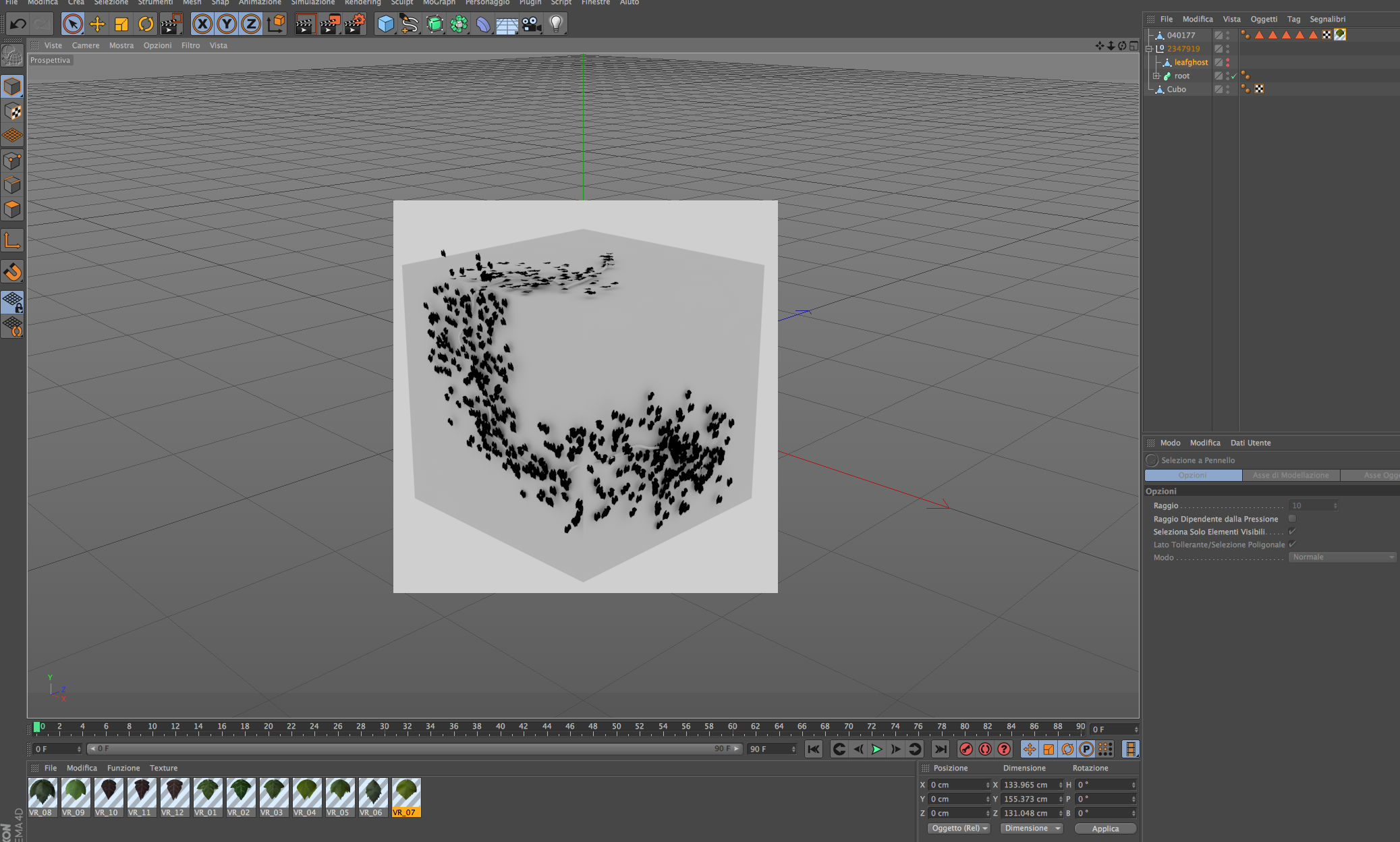
Task: Enable Raggio Dipendente dalla Pressione checkbox
Action: pos(1292,519)
